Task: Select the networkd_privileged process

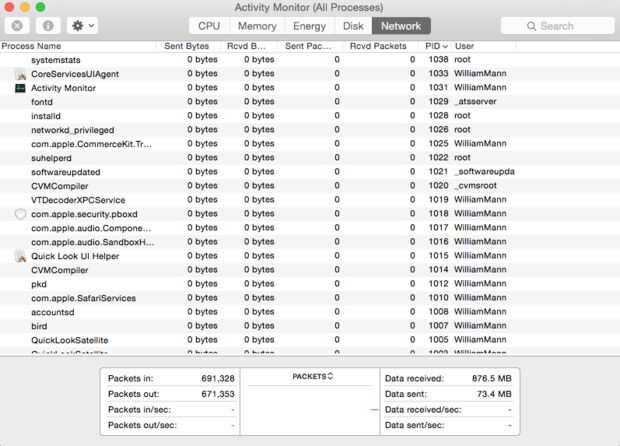Action: pyautogui.click(x=310, y=130)
